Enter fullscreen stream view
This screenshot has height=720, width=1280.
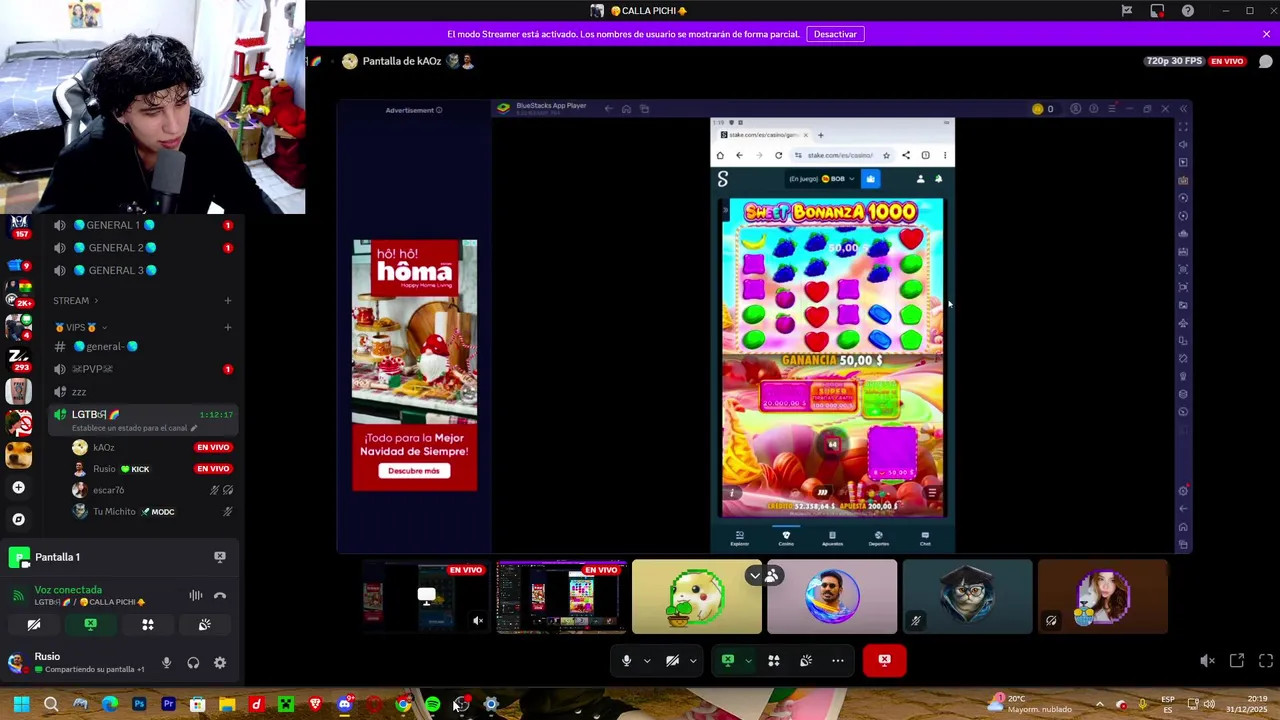pyautogui.click(x=1266, y=661)
